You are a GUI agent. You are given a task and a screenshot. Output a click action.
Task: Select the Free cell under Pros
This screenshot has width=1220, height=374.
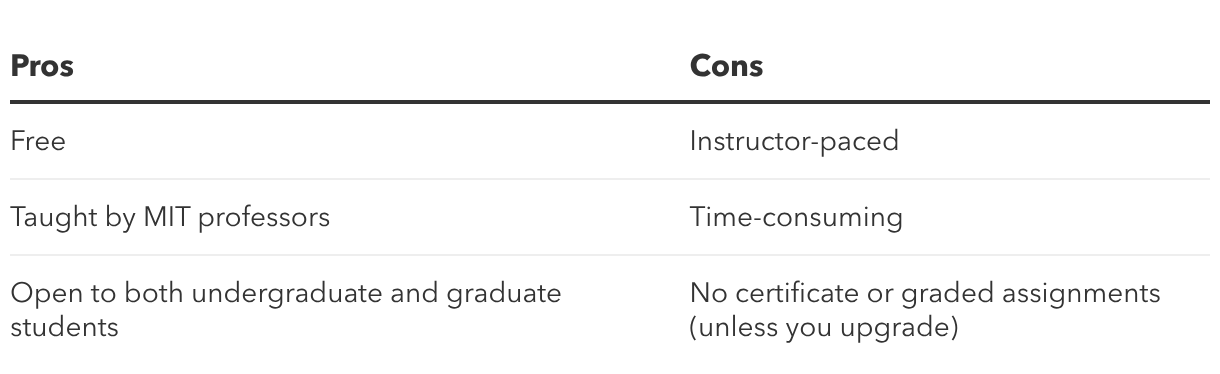pyautogui.click(x=38, y=141)
